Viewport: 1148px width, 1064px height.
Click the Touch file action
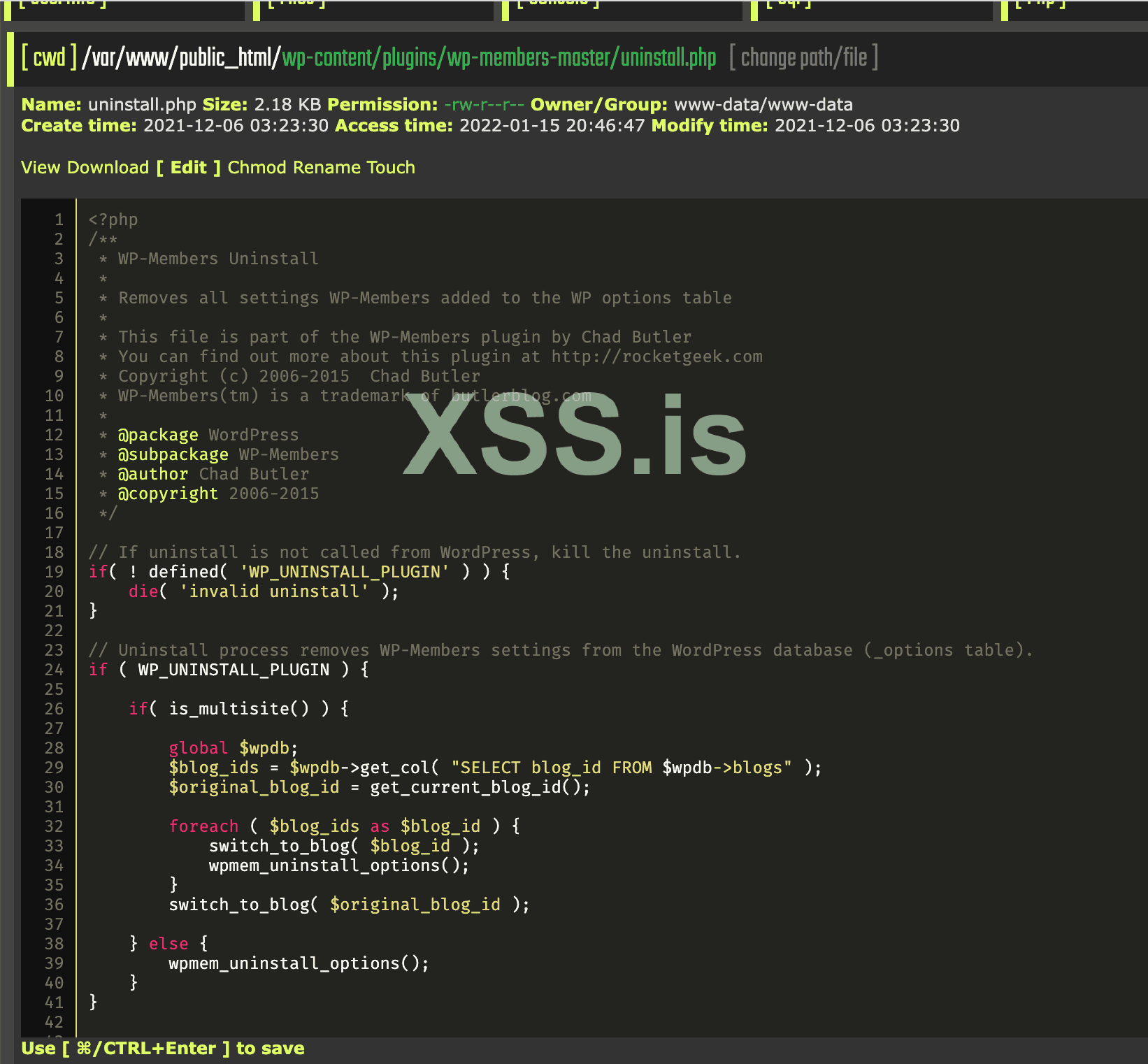click(x=391, y=167)
